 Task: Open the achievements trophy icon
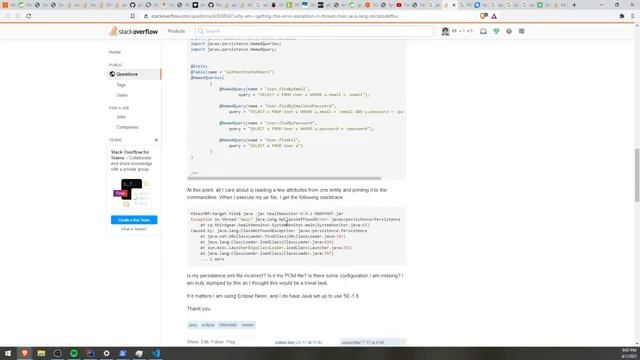(496, 31)
